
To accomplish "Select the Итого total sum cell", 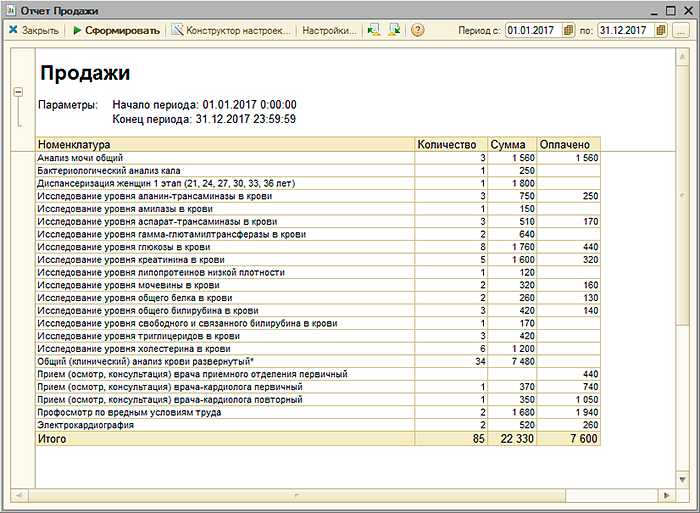I will (516, 439).
